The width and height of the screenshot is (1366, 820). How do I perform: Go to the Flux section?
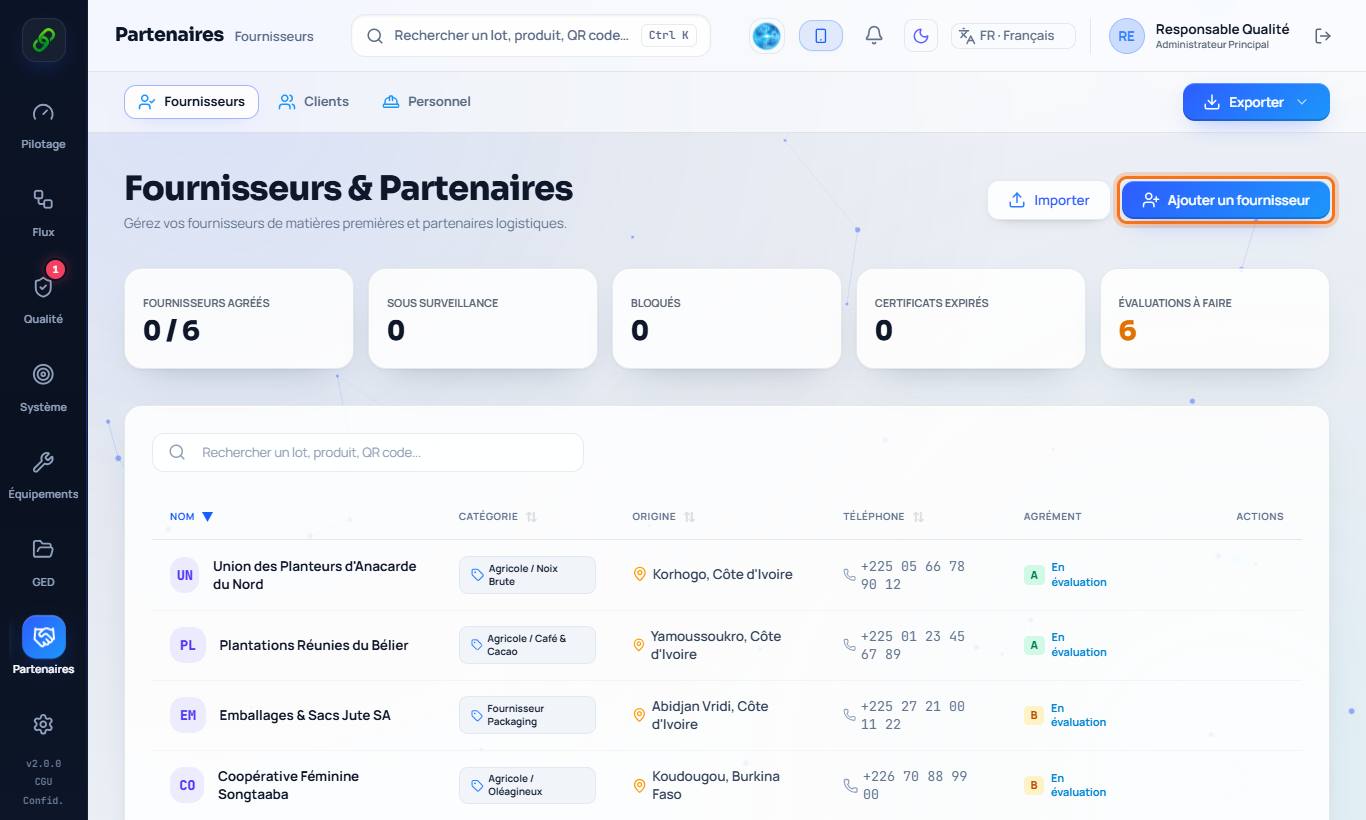tap(43, 212)
